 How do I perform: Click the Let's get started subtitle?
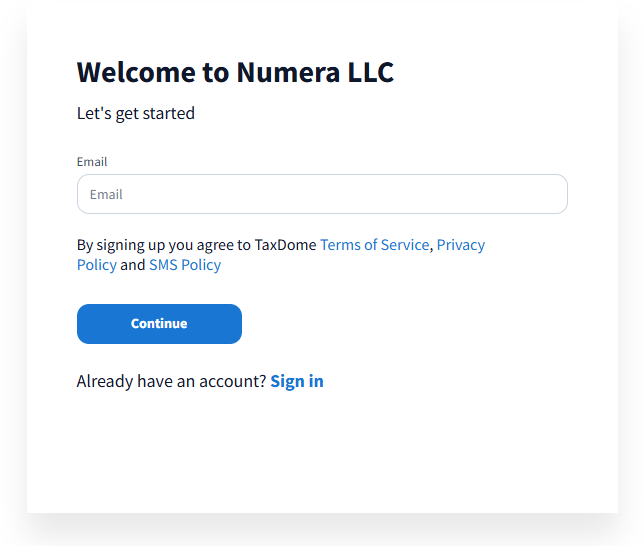pos(136,113)
